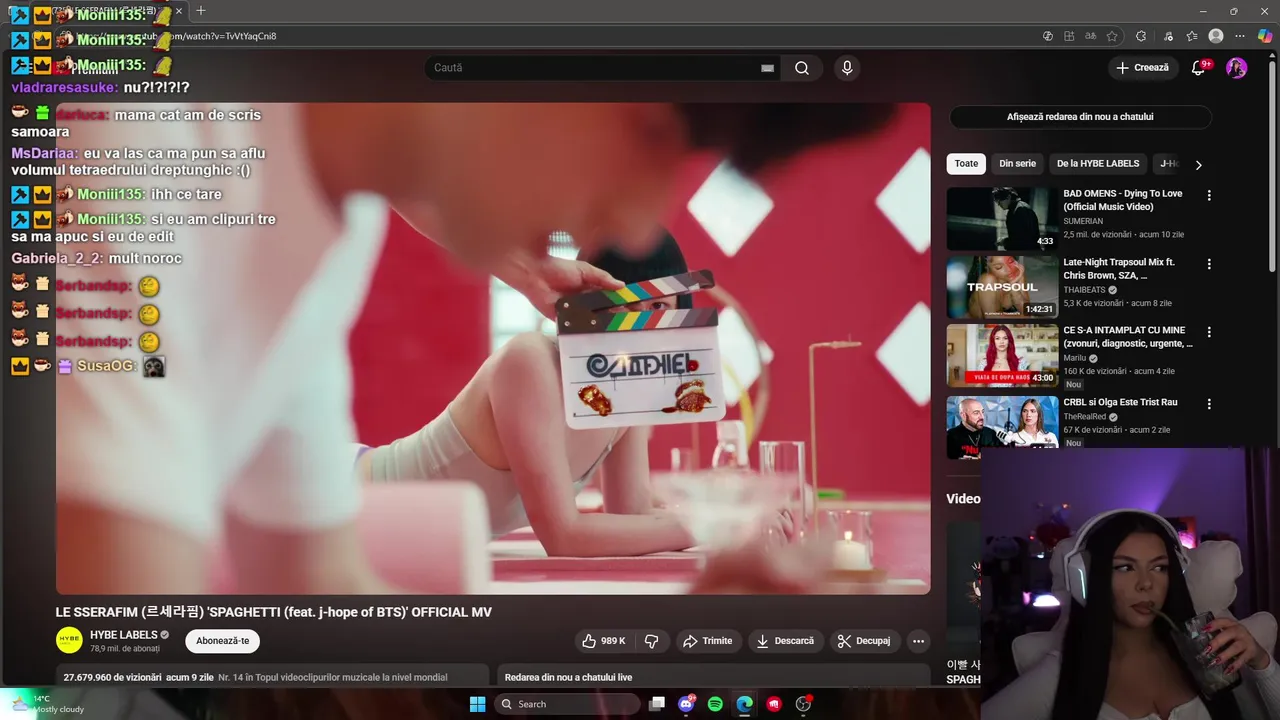Viewport: 1280px width, 720px height.
Task: Open Late-Night Trapsoul Mix thumbnail
Action: [x=1002, y=287]
